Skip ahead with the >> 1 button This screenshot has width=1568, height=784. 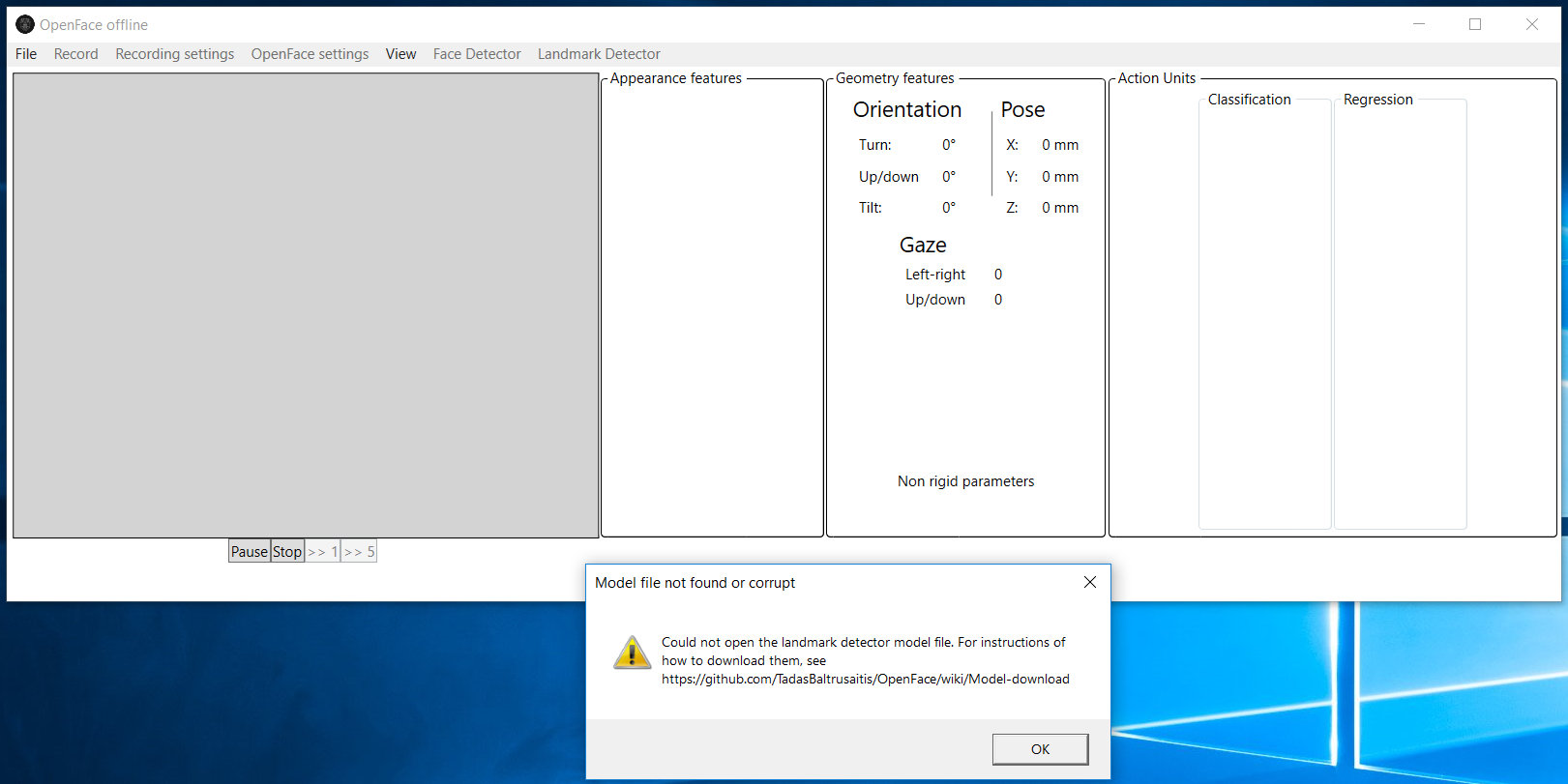pos(322,551)
